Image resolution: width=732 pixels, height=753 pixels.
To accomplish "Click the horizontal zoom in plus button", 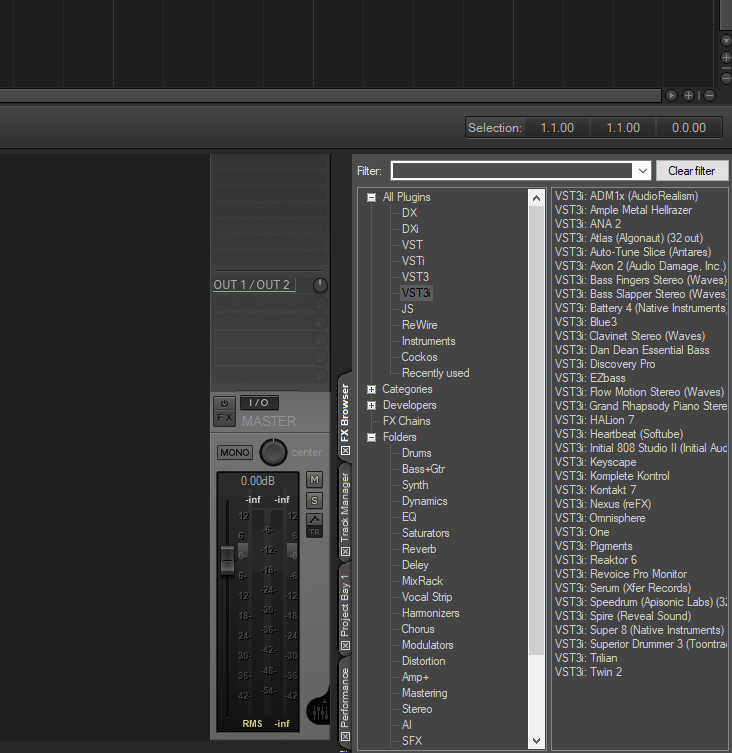I will (x=688, y=96).
